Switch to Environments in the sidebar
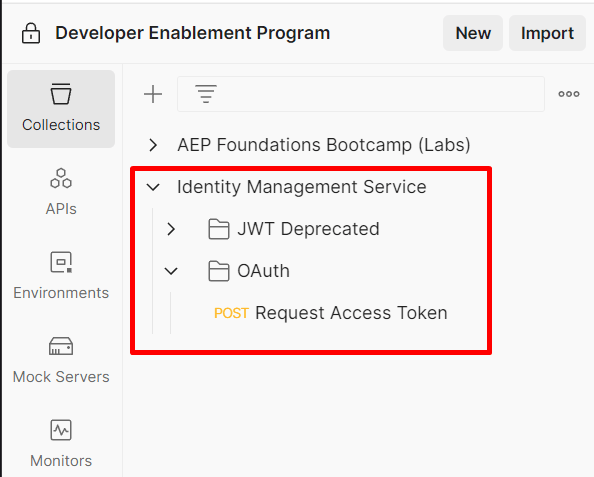Image resolution: width=594 pixels, height=477 pixels. click(61, 277)
